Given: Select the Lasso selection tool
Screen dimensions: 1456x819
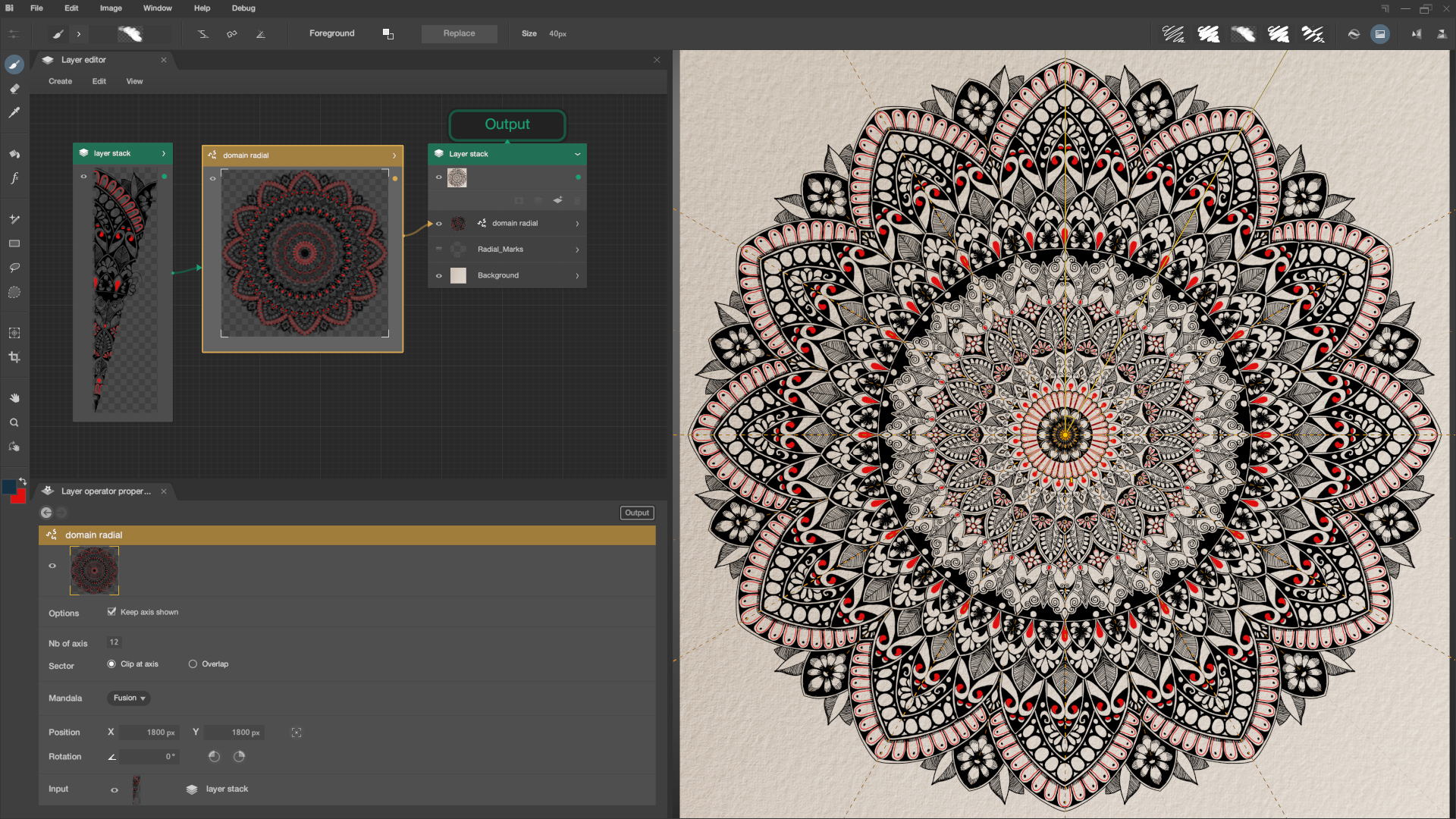Looking at the screenshot, I should tap(14, 268).
